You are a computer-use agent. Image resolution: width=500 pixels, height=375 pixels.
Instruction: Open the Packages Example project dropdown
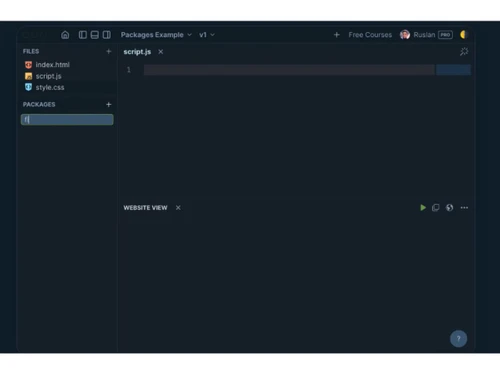156,35
